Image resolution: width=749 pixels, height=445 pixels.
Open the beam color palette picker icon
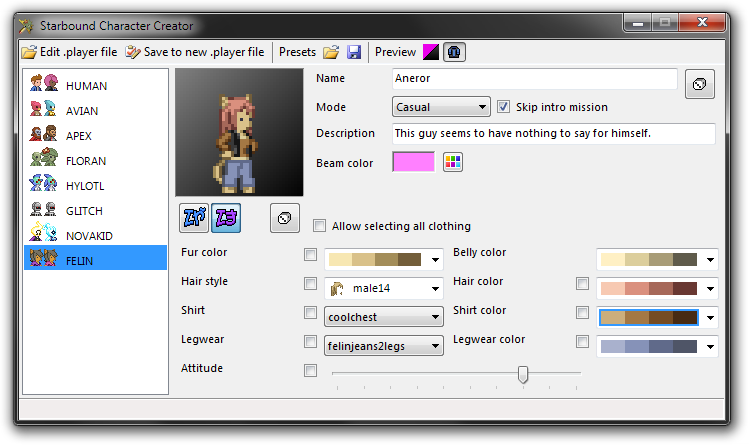(453, 162)
